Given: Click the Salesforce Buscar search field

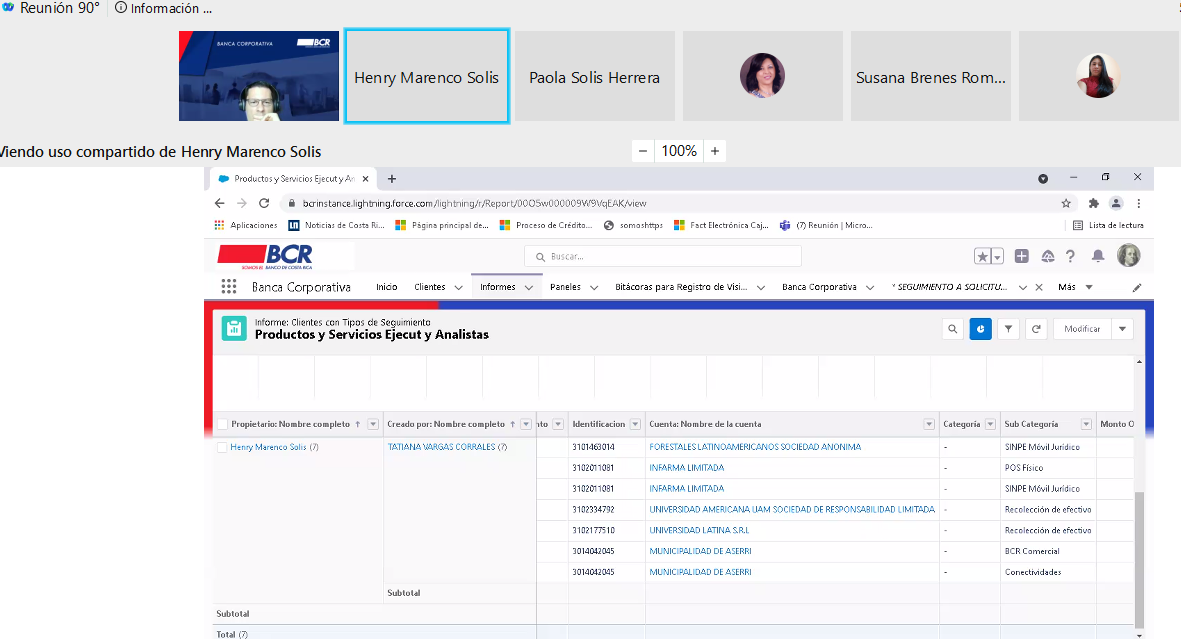Looking at the screenshot, I should point(663,256).
